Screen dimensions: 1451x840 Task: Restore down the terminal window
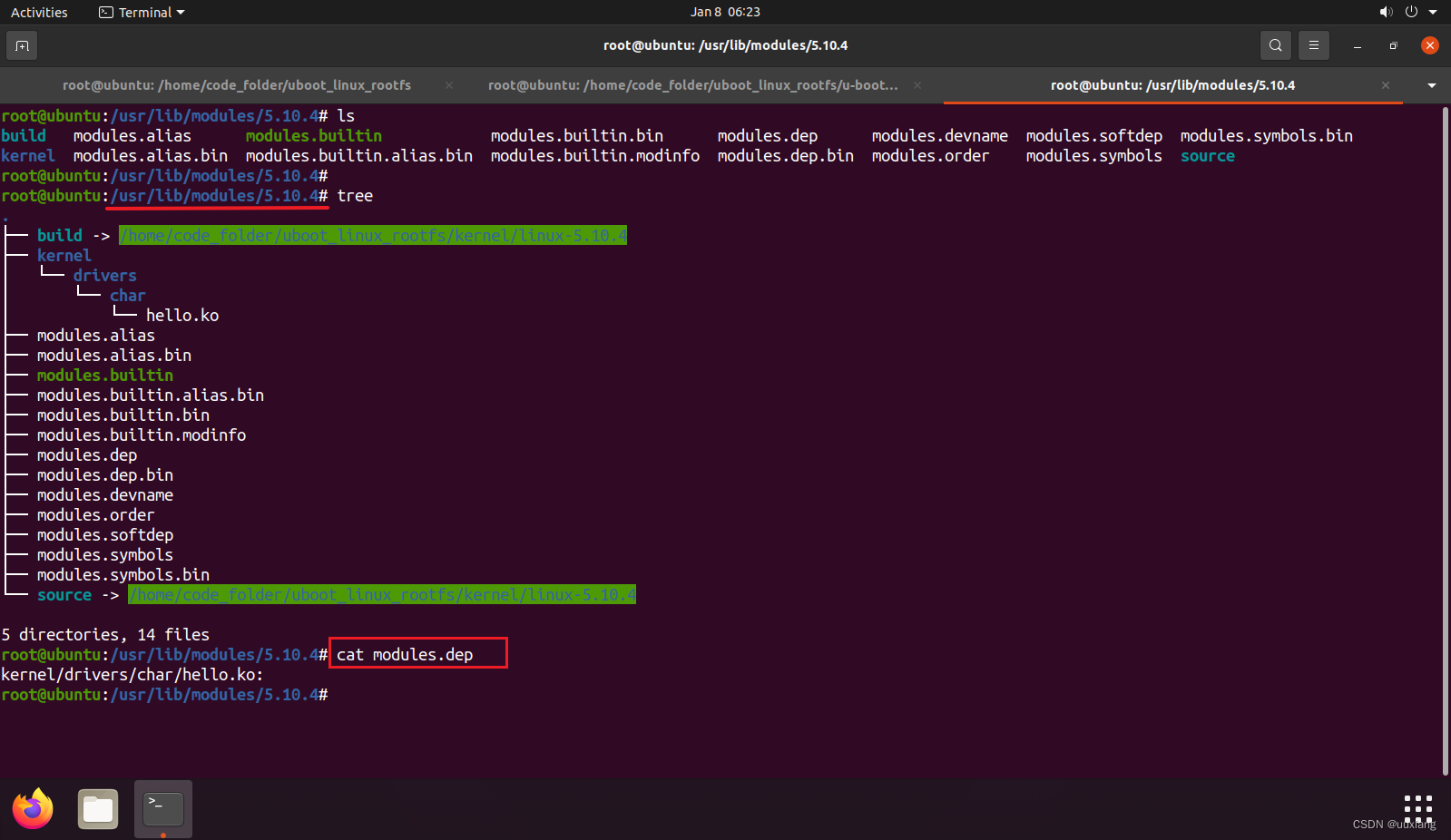(1393, 45)
